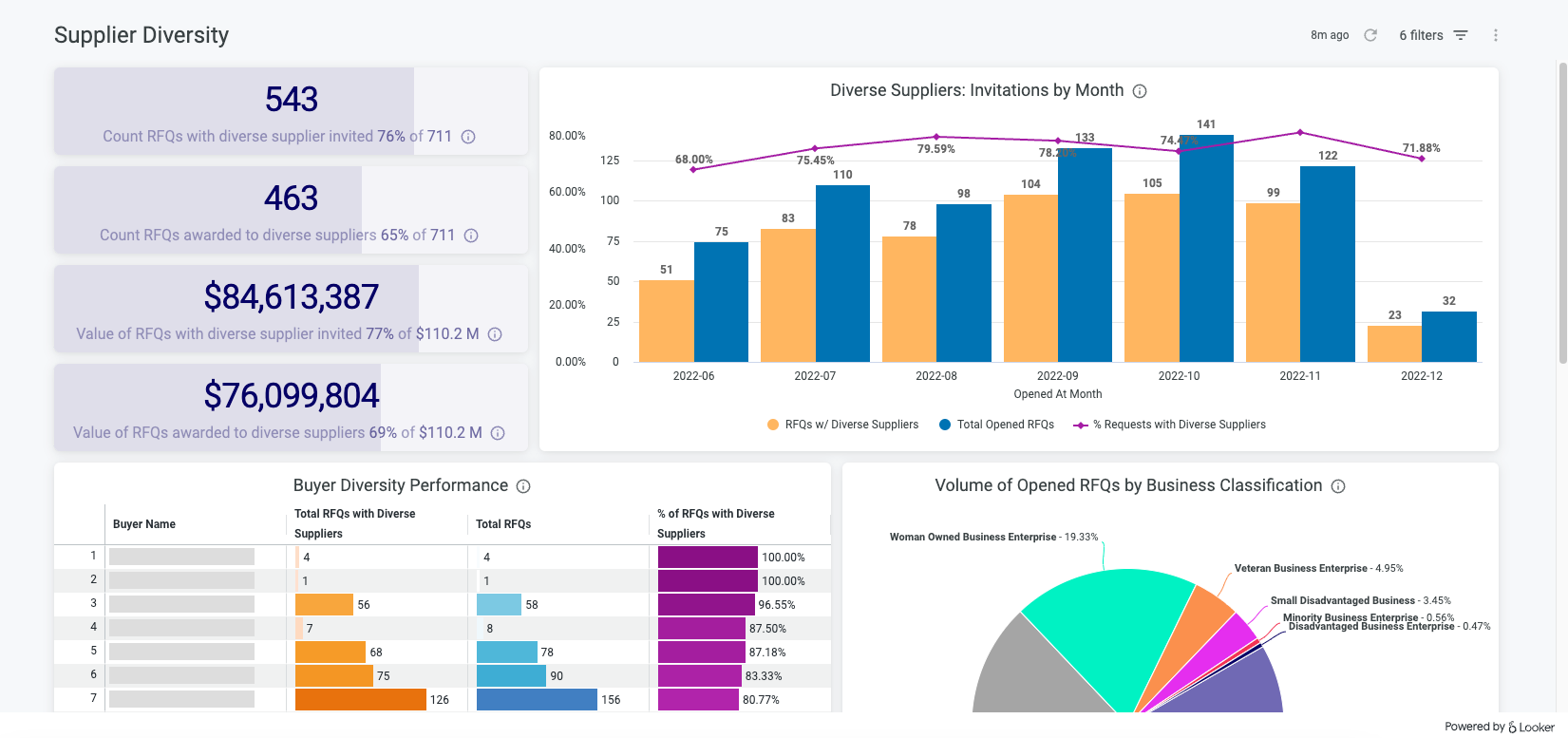
Task: Click the 463 awarded RFQs value
Action: click(x=292, y=199)
